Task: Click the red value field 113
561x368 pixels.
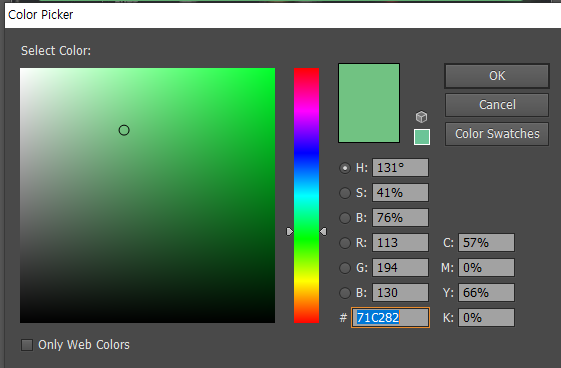Action: (400, 243)
